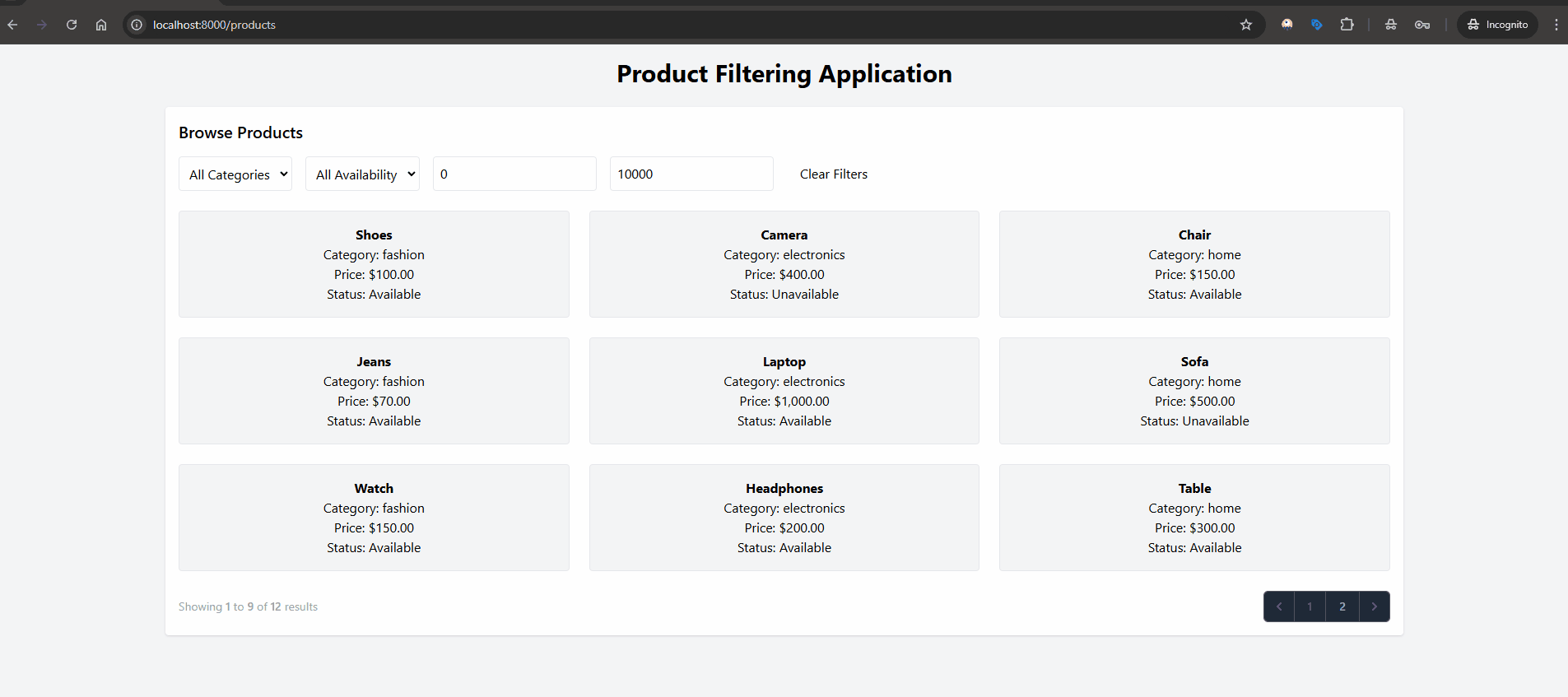The image size is (1568, 697).
Task: Reload the products page
Action: (72, 25)
